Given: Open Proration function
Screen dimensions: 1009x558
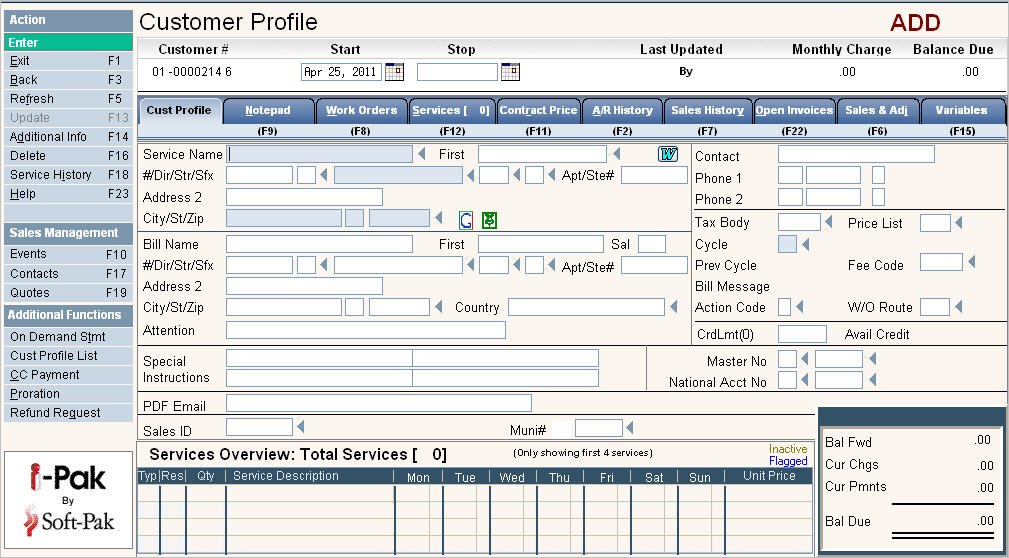Looking at the screenshot, I should pos(68,394).
